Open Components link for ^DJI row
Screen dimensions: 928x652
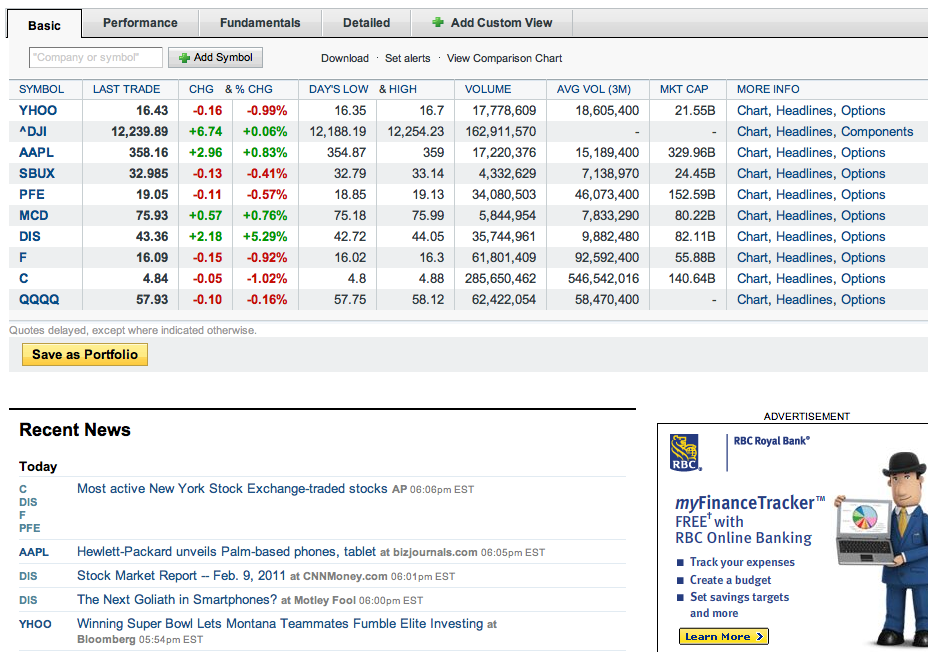(877, 131)
